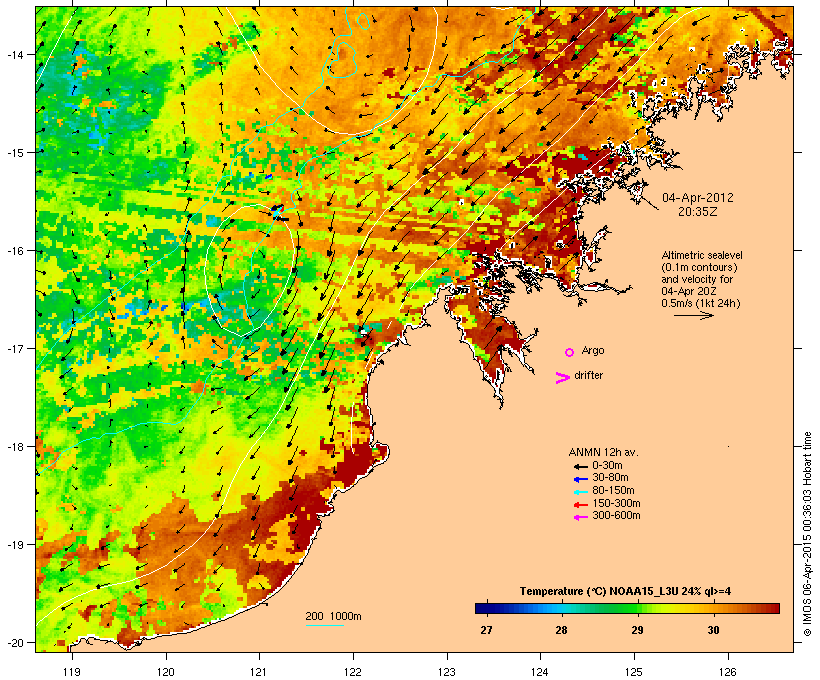820x680 pixels.
Task: Click the '30-80m' depth label
Action: [x=610, y=478]
